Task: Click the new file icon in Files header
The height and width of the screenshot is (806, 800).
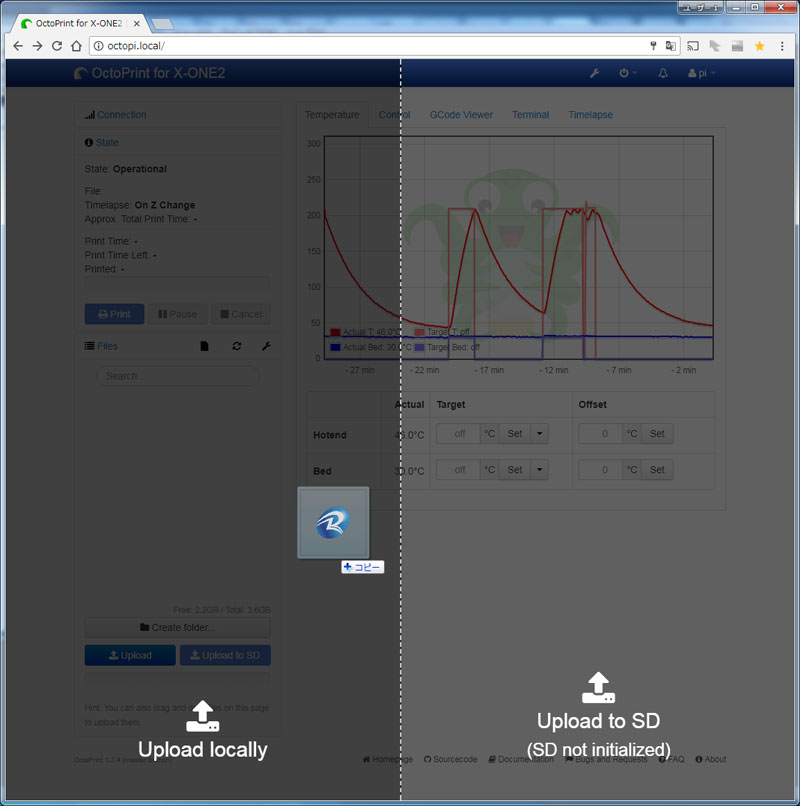Action: 204,346
